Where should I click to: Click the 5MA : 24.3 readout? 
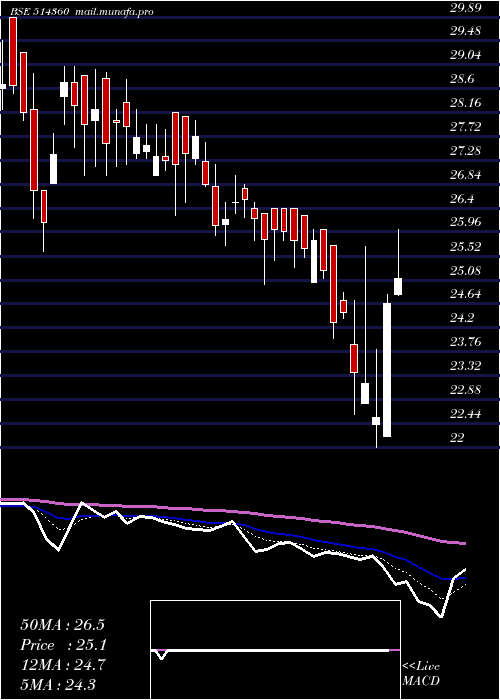(58, 685)
